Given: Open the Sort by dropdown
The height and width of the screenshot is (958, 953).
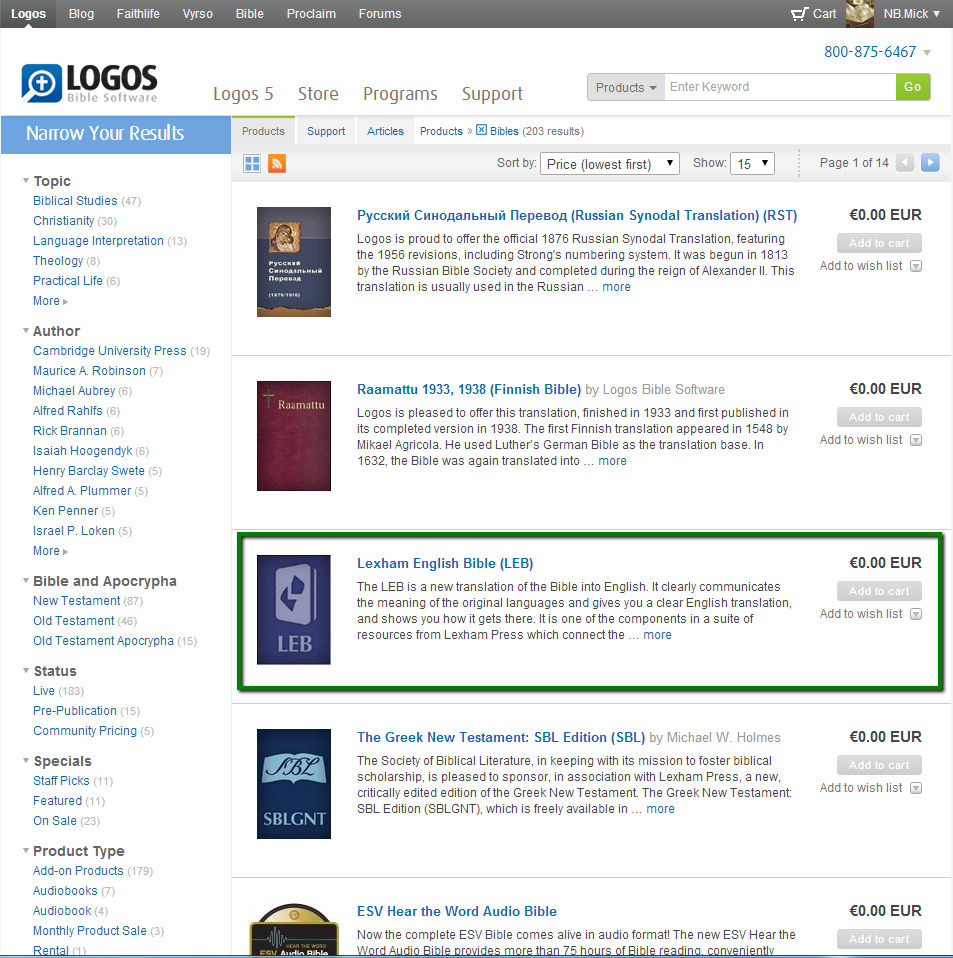Looking at the screenshot, I should 610,164.
